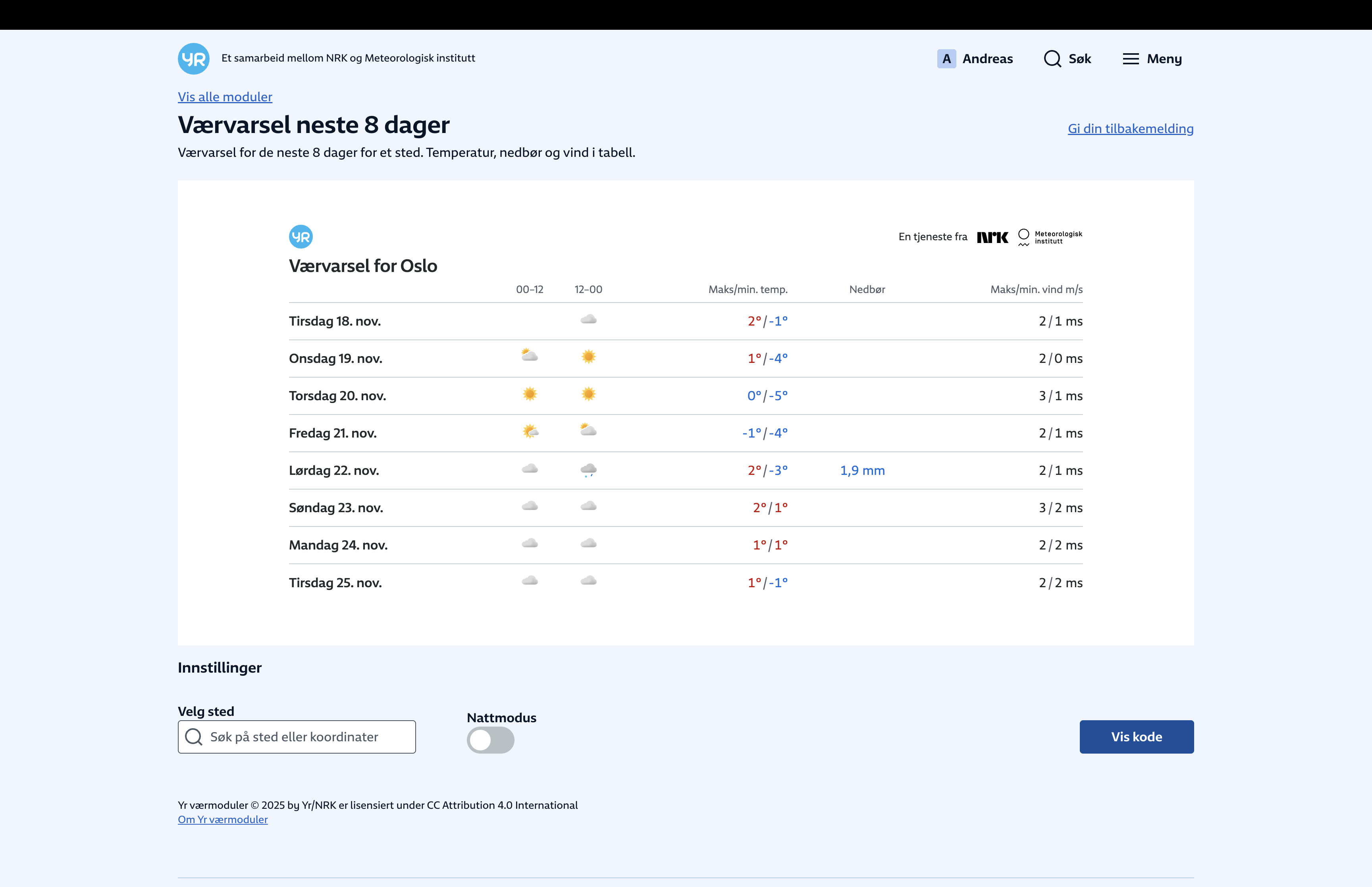The width and height of the screenshot is (1372, 887).
Task: Click the Meteorologisk institutt logo
Action: [x=1050, y=237]
